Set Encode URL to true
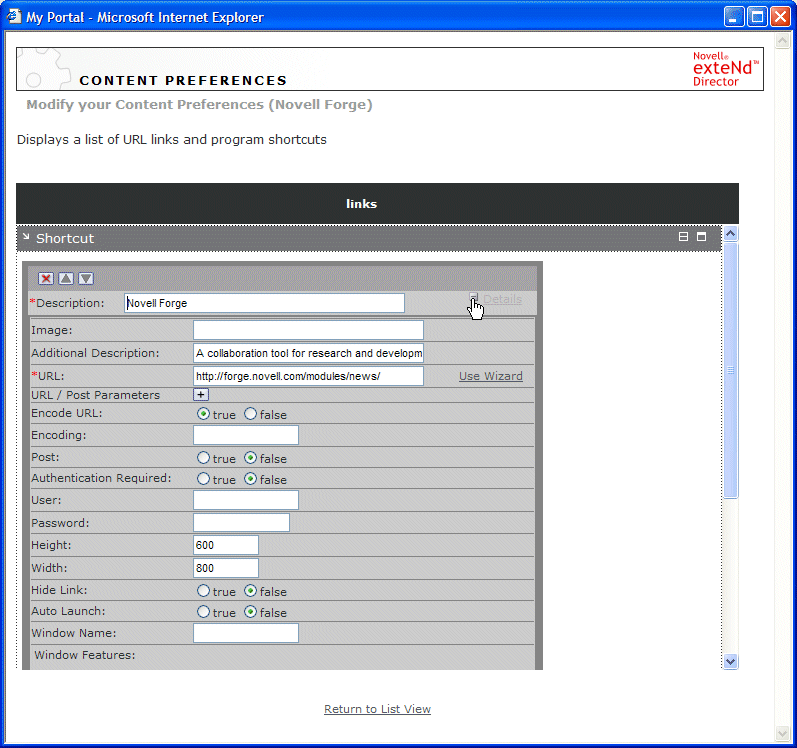 203,414
